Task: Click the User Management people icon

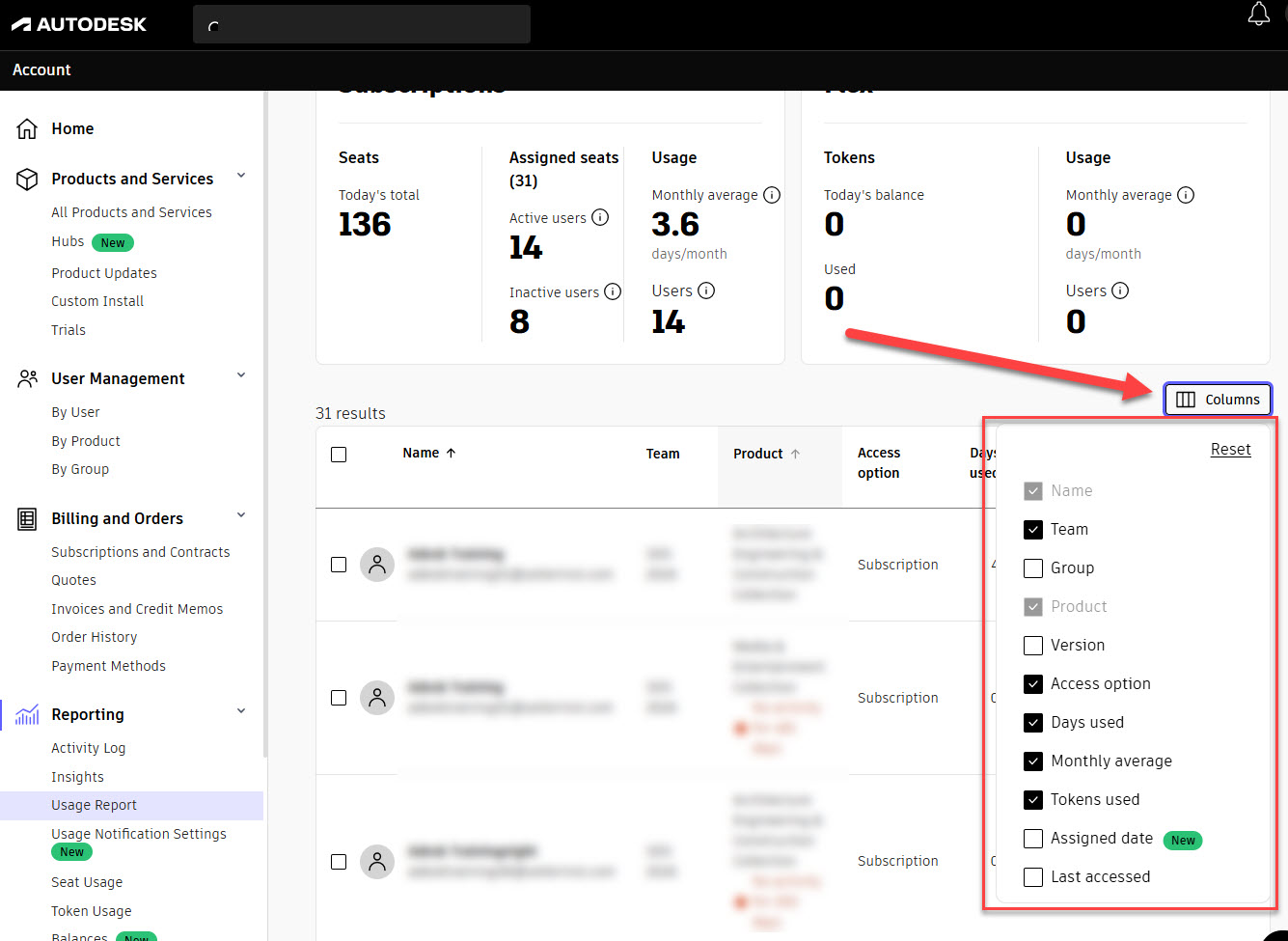Action: click(x=27, y=378)
